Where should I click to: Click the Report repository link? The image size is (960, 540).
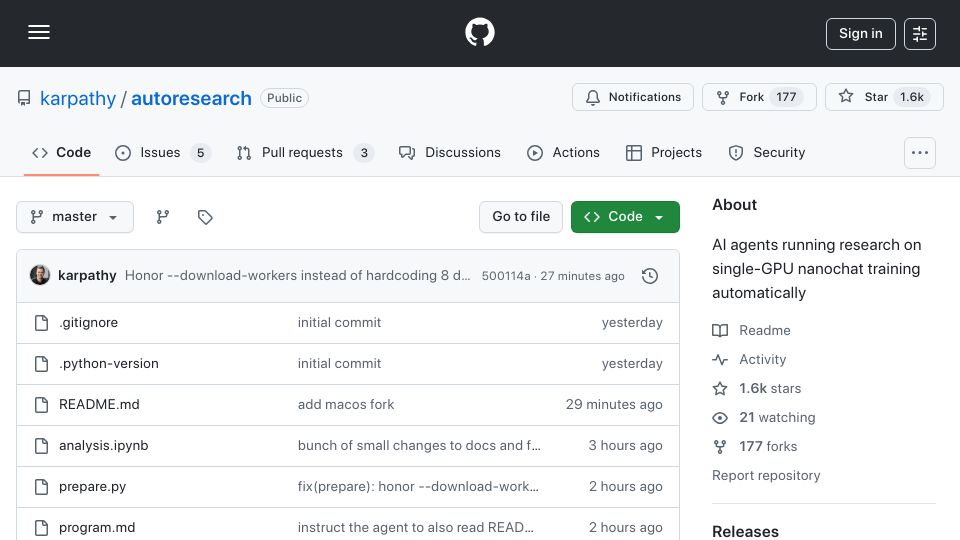click(x=766, y=476)
